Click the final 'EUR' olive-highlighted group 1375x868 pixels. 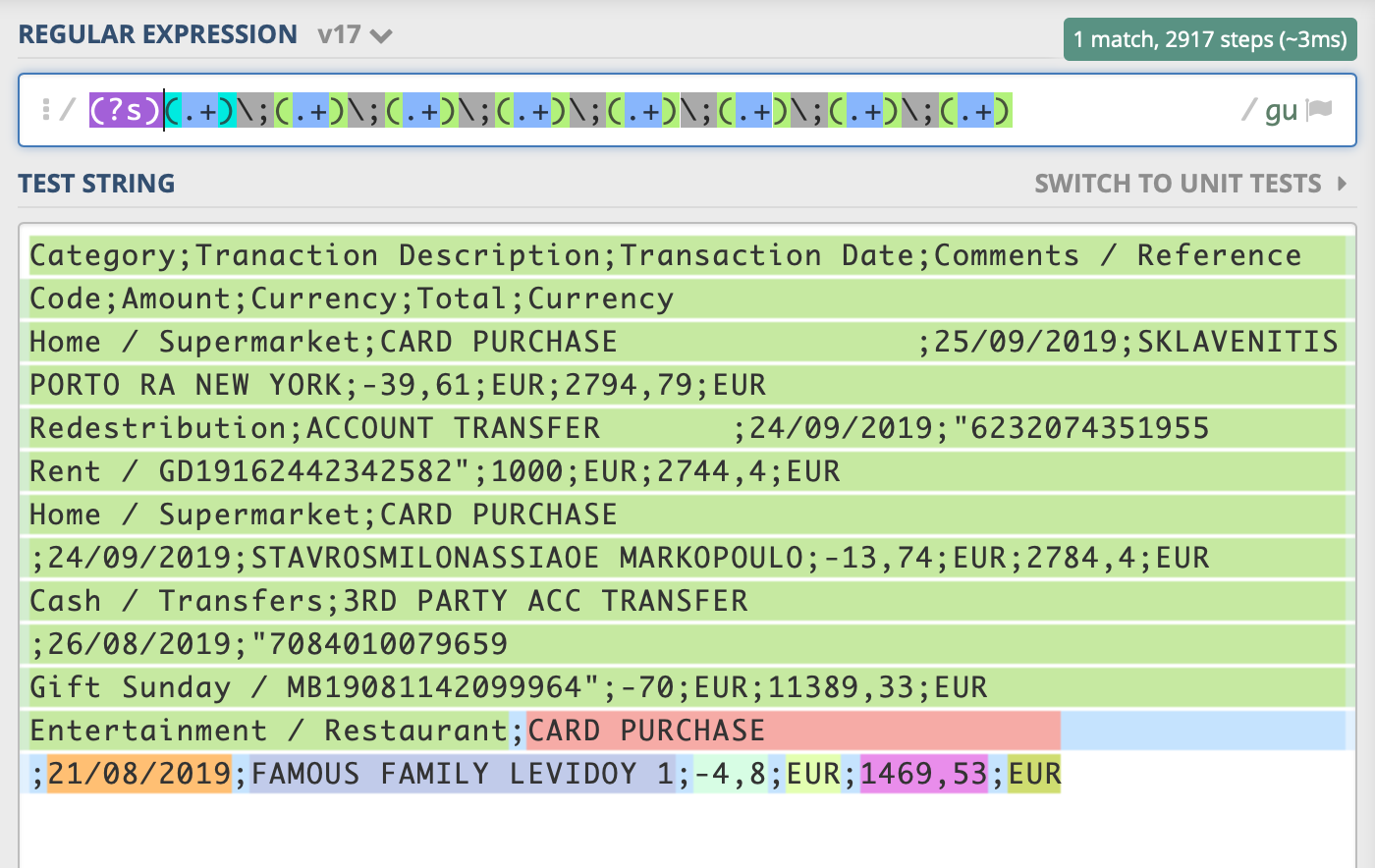tap(1034, 774)
